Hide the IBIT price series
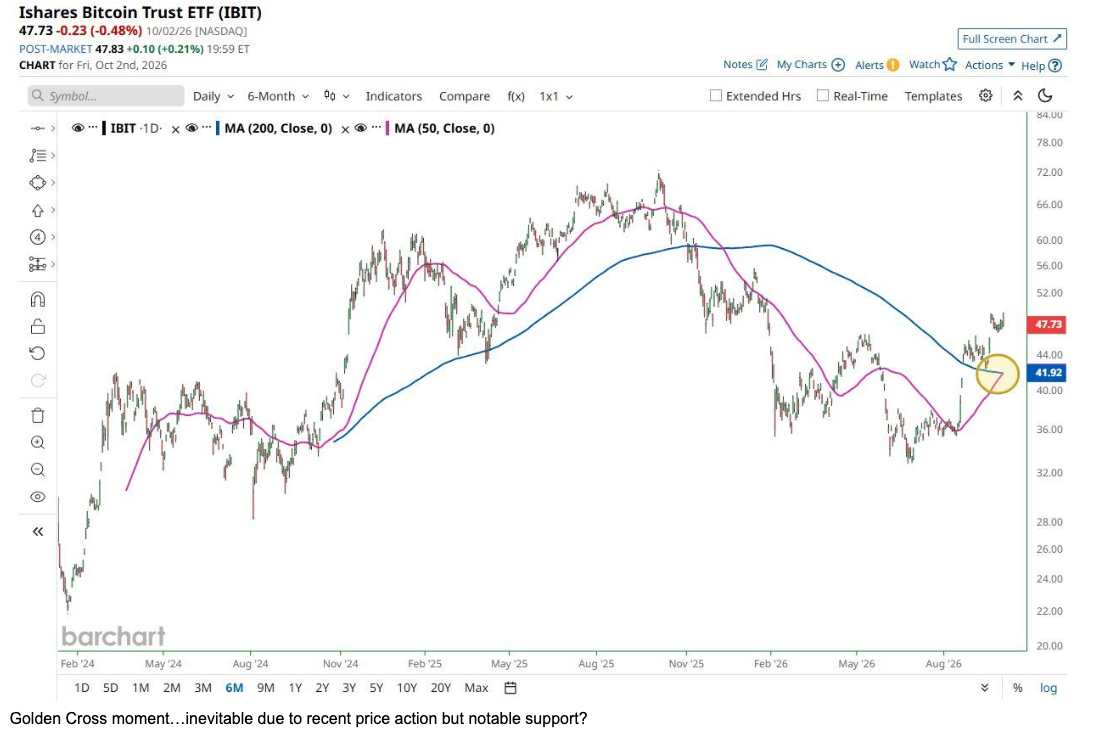The height and width of the screenshot is (731, 1106). click(x=78, y=128)
